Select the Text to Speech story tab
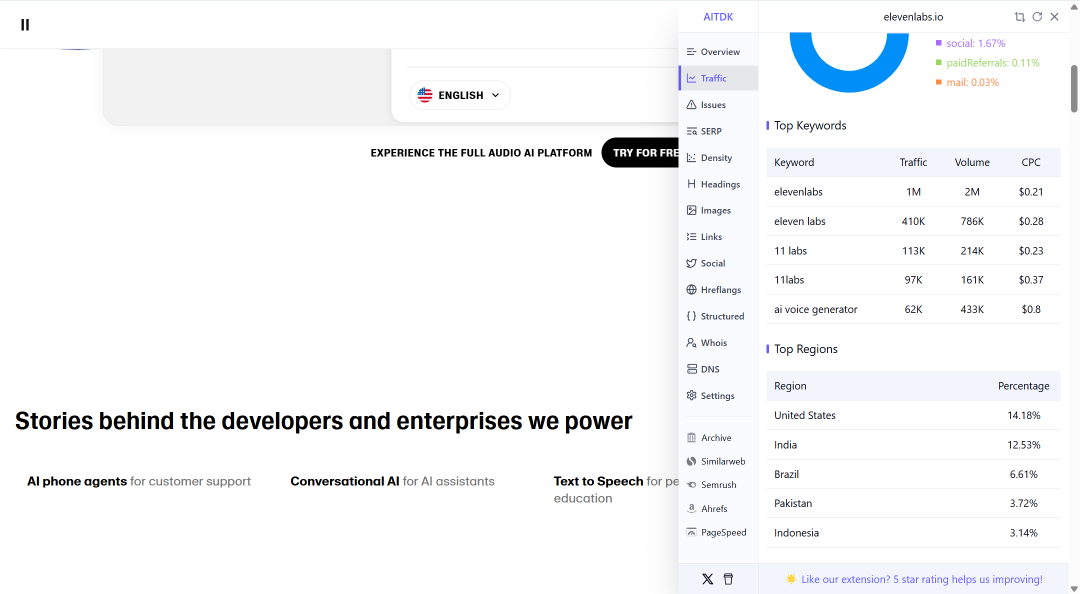The width and height of the screenshot is (1080, 594). (x=616, y=489)
